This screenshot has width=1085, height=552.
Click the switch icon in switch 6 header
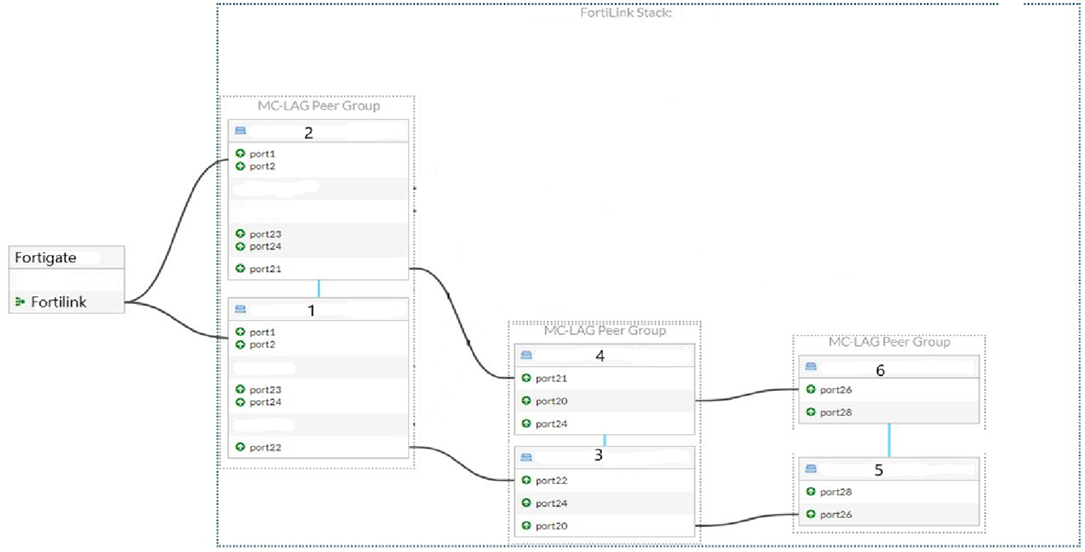[x=811, y=366]
